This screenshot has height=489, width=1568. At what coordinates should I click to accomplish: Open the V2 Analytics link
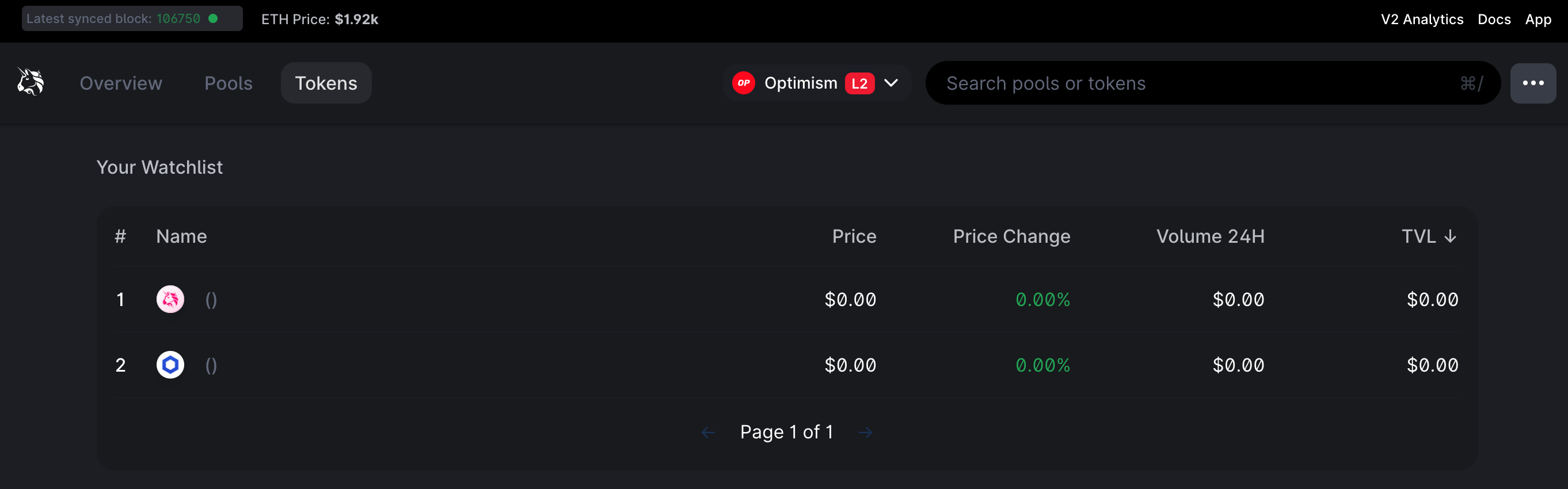[x=1422, y=20]
